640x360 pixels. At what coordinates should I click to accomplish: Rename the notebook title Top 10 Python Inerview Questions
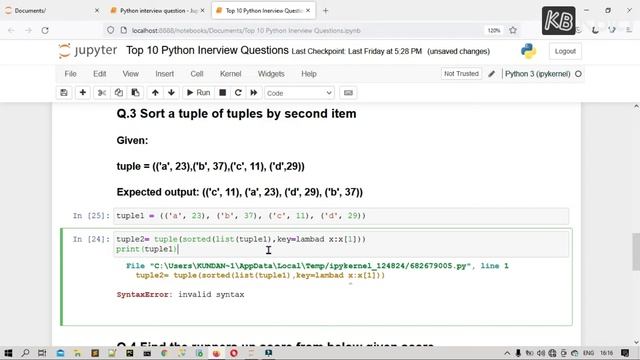click(207, 50)
